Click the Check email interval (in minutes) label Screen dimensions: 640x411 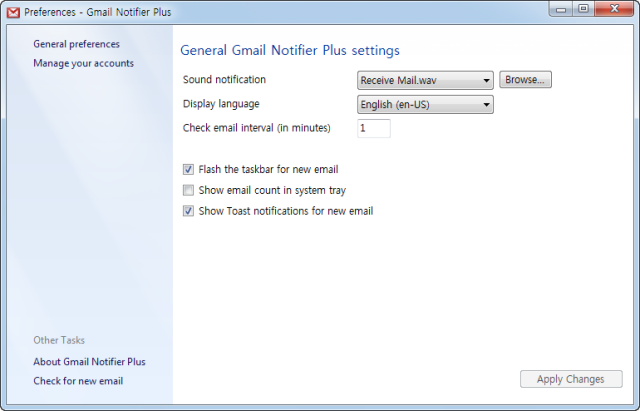[256, 128]
